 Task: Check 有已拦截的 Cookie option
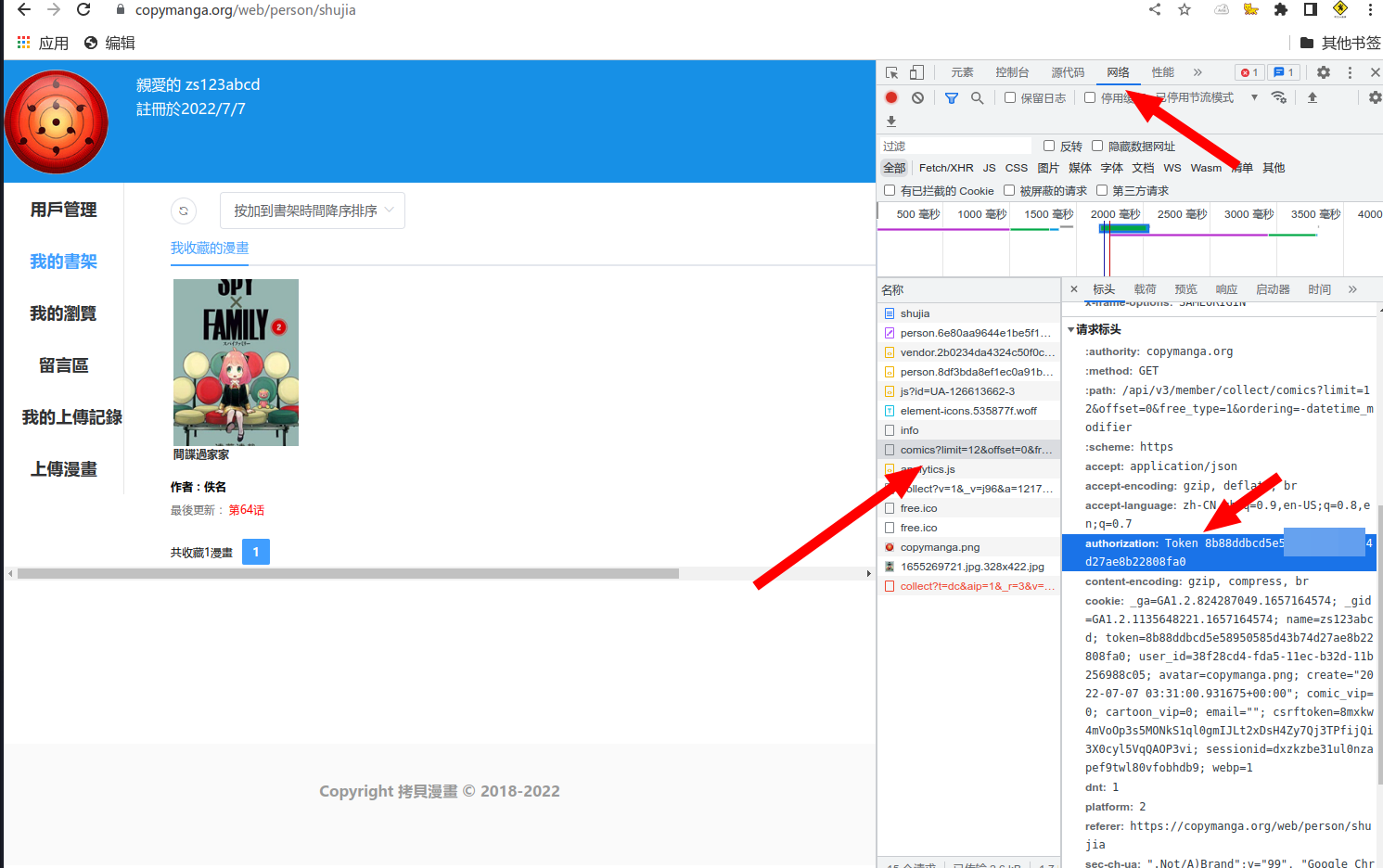(890, 190)
